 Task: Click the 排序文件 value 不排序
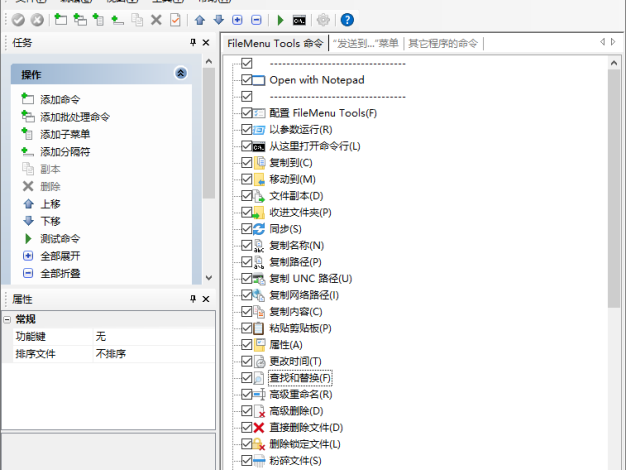click(x=154, y=354)
